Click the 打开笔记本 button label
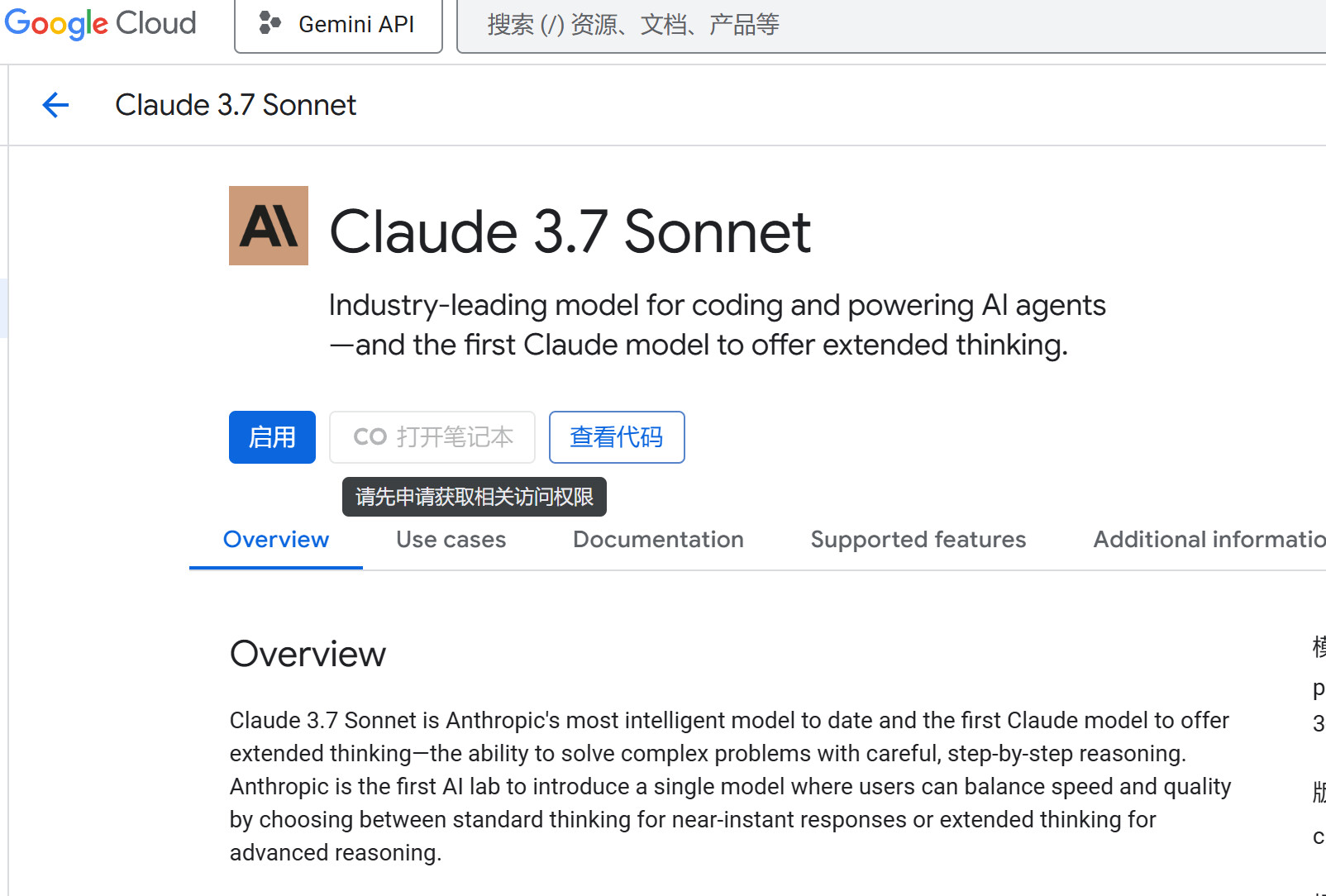1326x896 pixels. pos(455,437)
